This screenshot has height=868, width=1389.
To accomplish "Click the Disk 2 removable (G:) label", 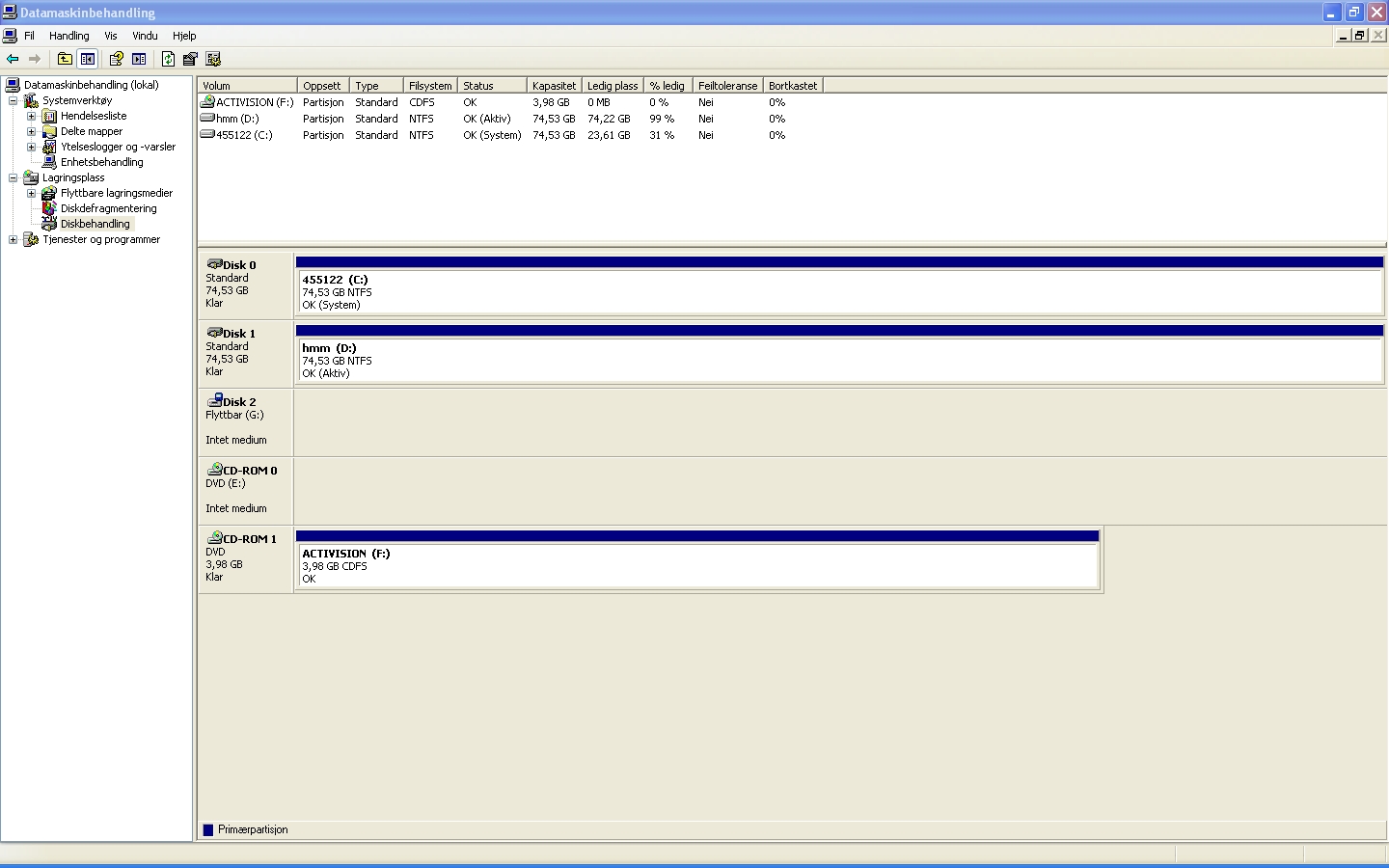I will tap(245, 421).
